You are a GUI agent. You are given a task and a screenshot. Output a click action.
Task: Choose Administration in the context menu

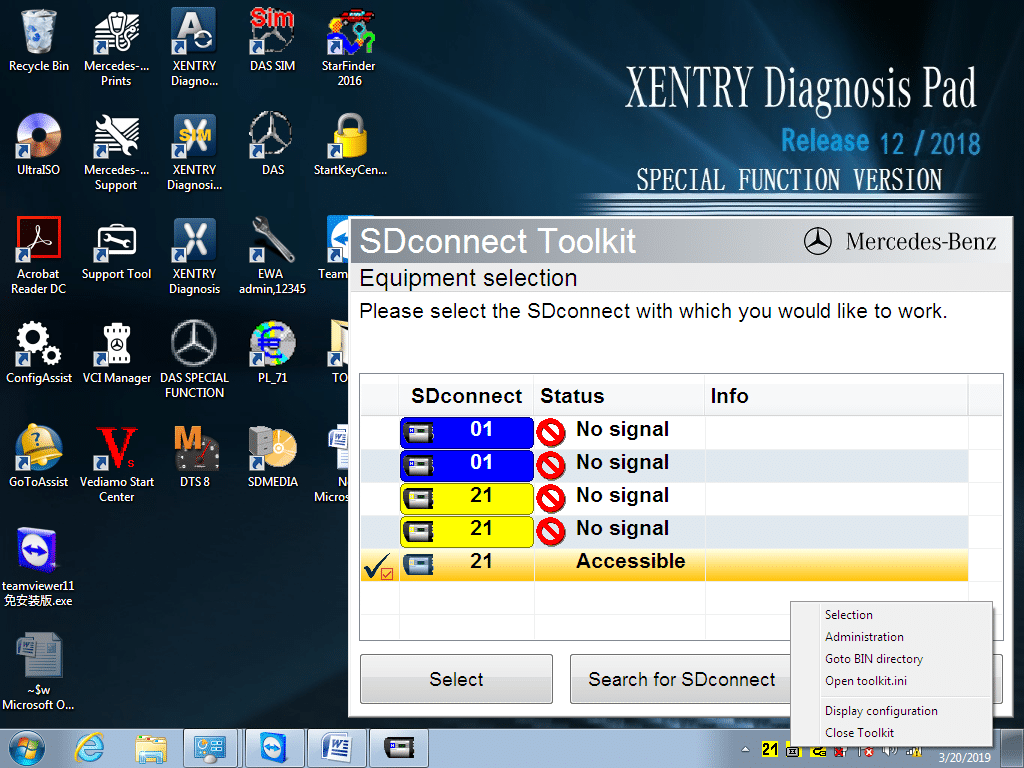[x=864, y=637]
